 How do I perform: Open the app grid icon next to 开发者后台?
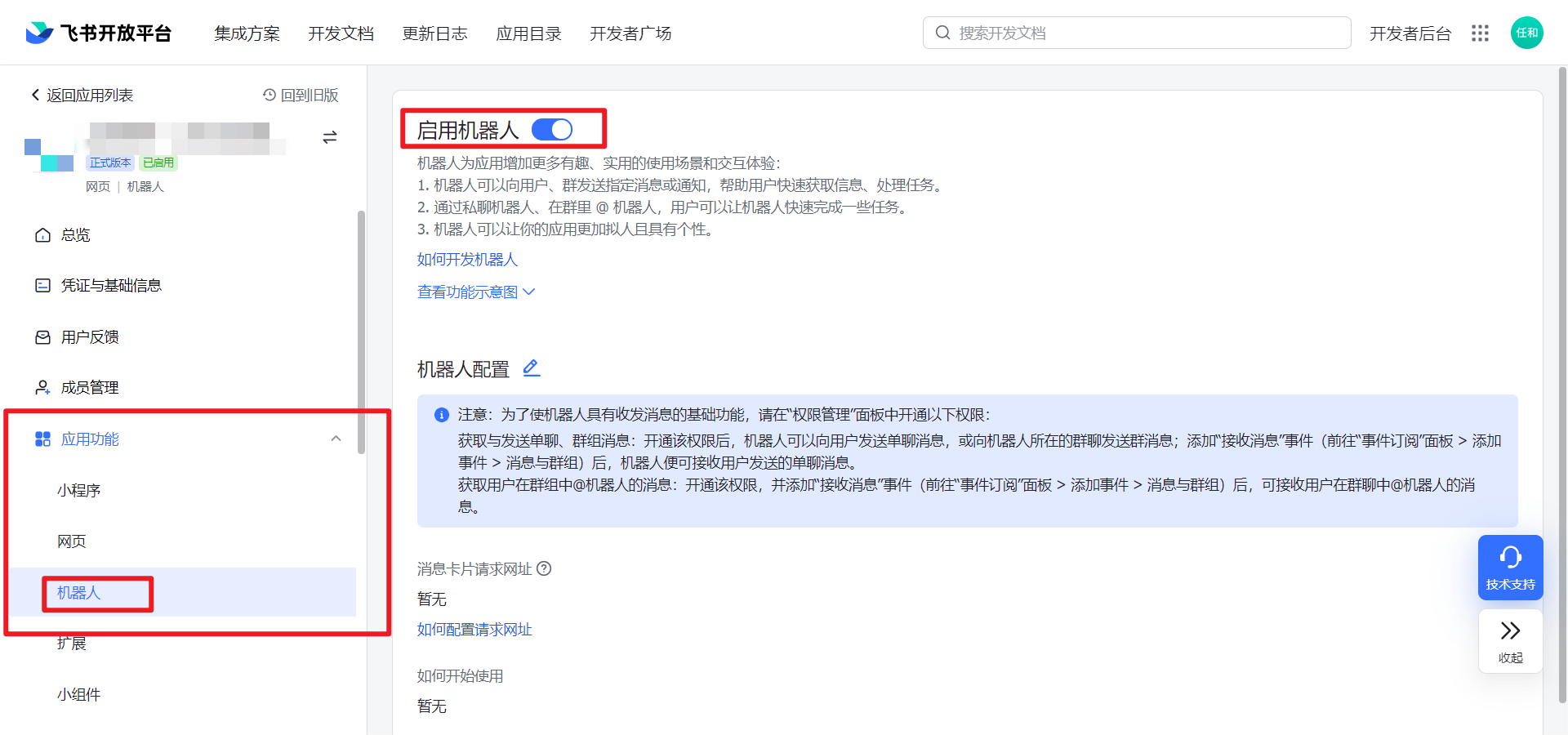(1481, 33)
